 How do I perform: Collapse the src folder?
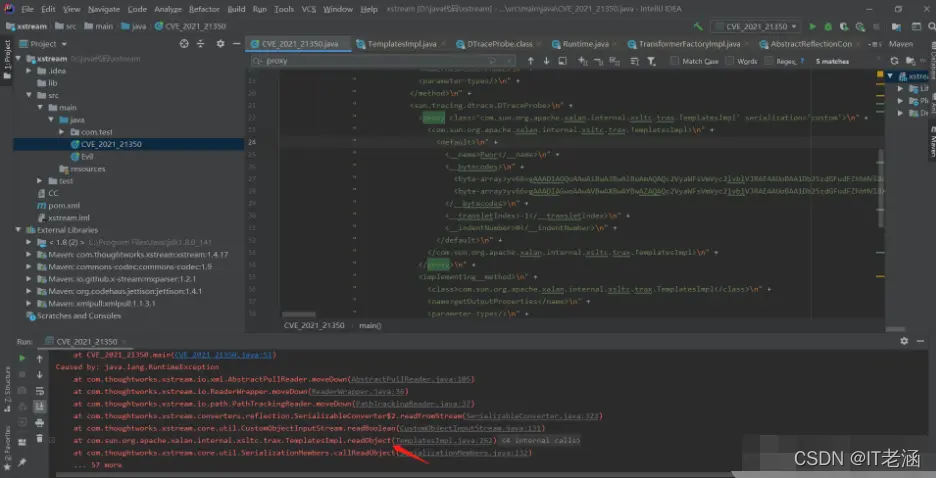[29, 95]
